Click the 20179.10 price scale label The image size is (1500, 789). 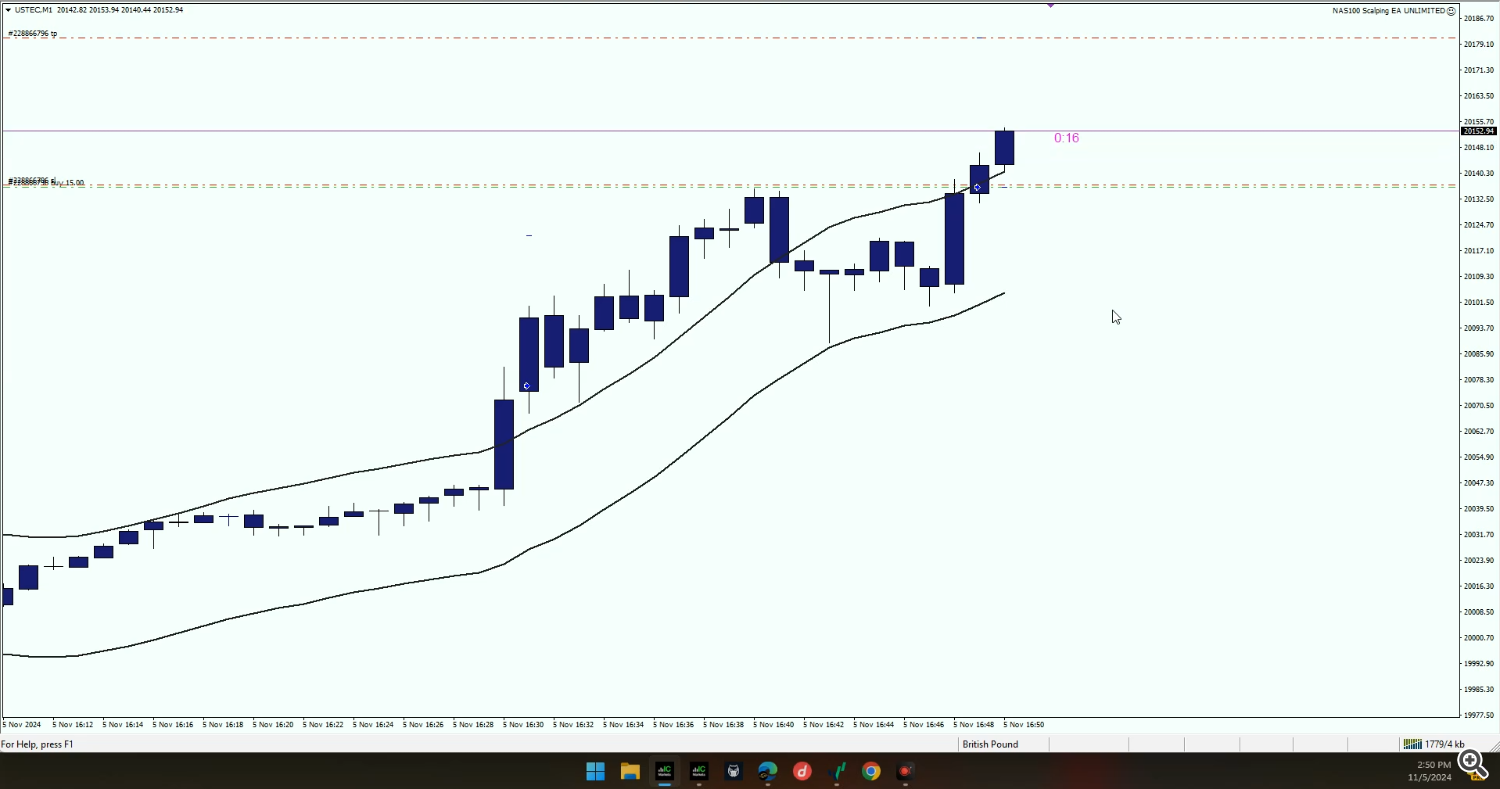tap(1478, 45)
